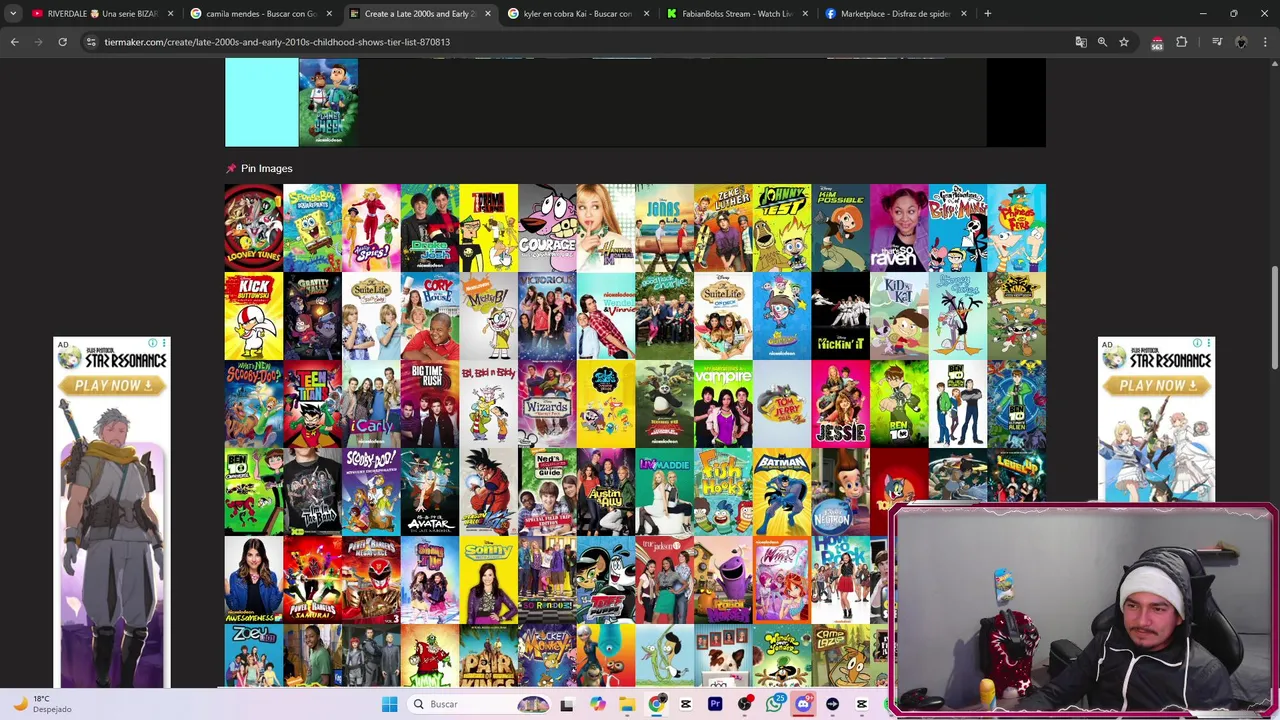1280x720 pixels.
Task: Click the taskbar Buscar search box
Action: (x=482, y=704)
